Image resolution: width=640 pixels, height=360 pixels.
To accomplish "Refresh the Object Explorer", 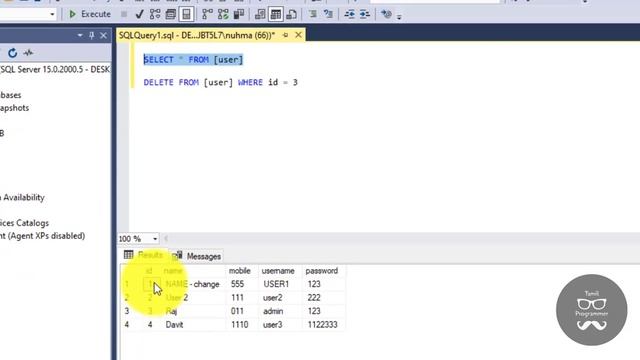I will [x=13, y=53].
